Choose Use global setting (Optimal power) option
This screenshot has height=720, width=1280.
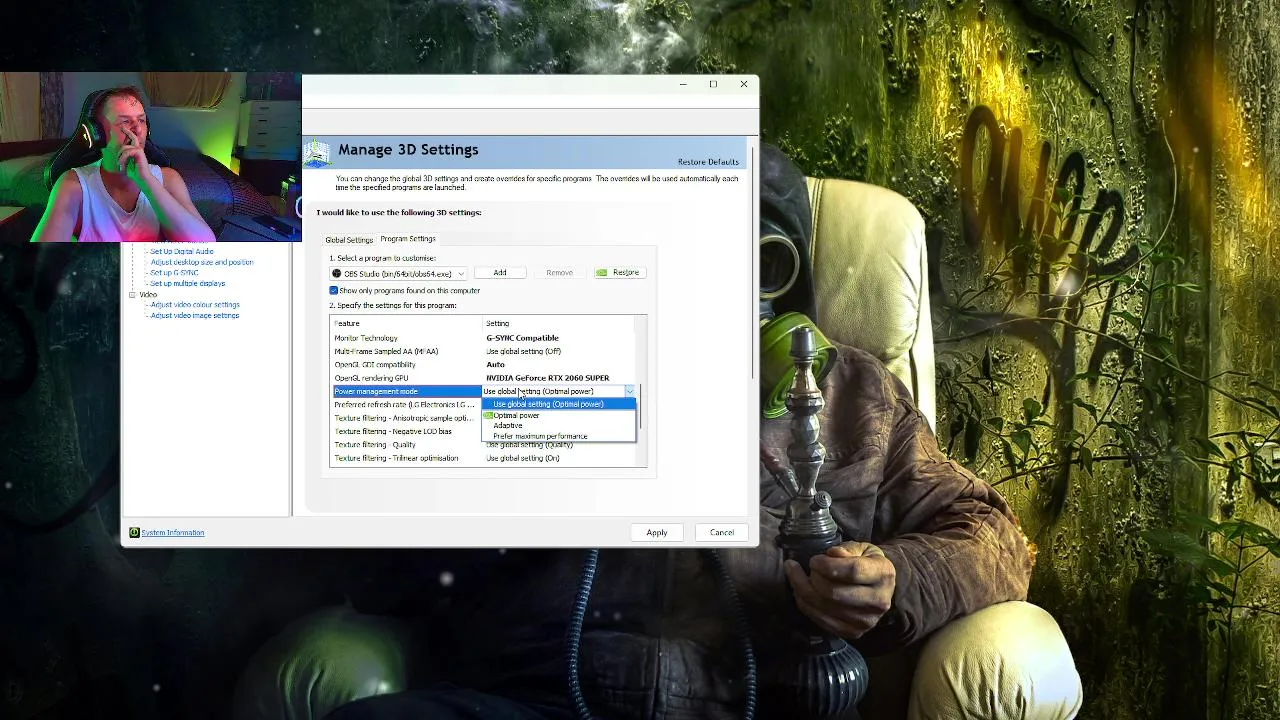558,404
